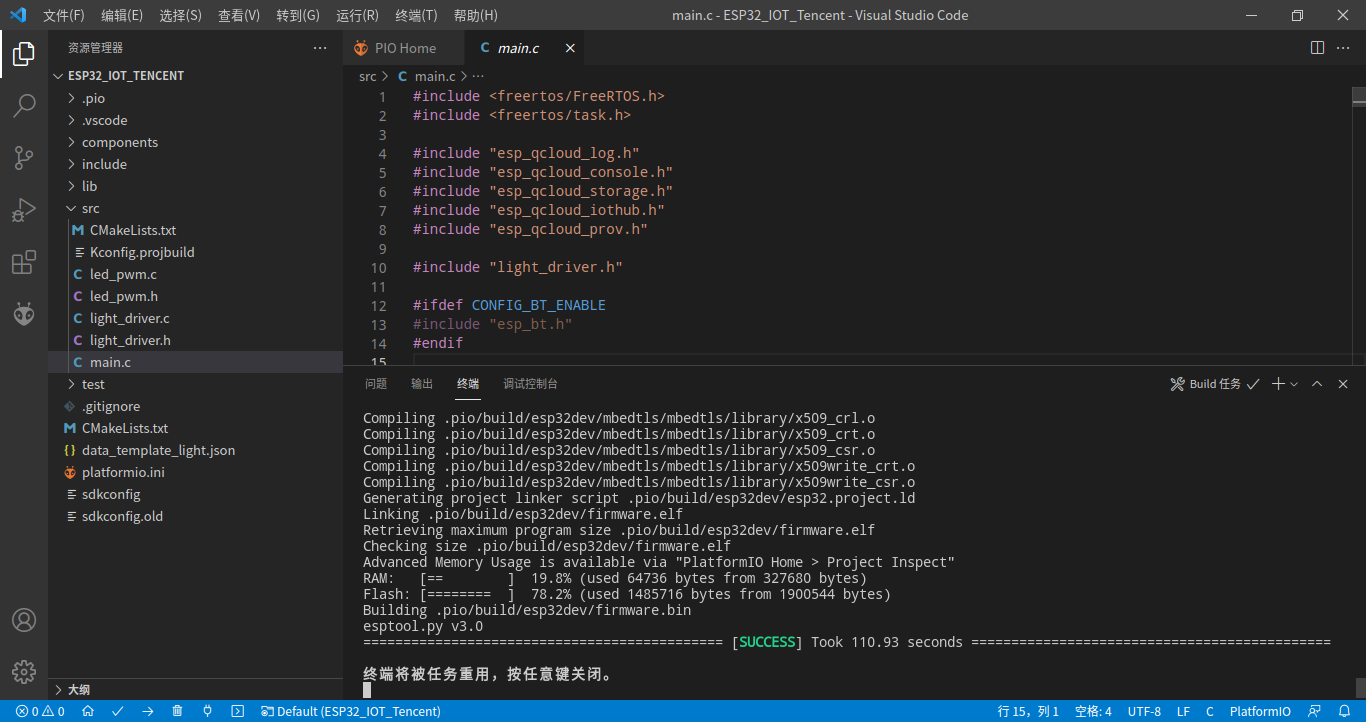Upload firmware with the status bar arrow icon
The image size is (1366, 722).
147,711
